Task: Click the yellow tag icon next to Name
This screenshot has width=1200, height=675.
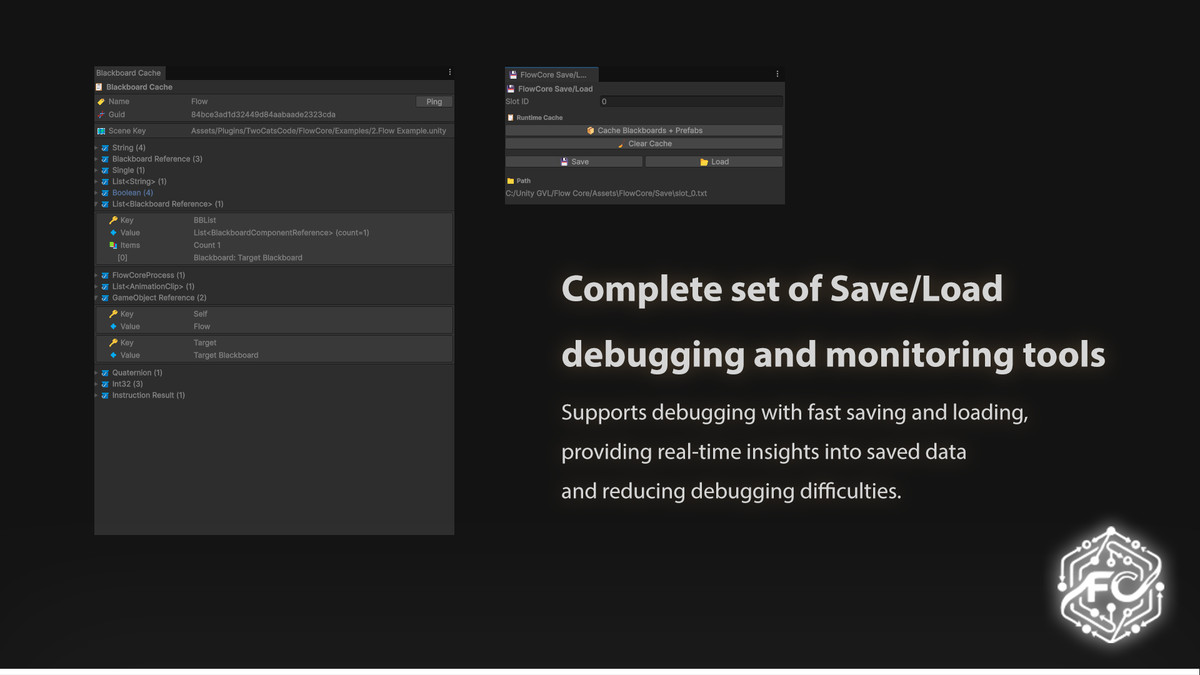Action: pos(101,101)
